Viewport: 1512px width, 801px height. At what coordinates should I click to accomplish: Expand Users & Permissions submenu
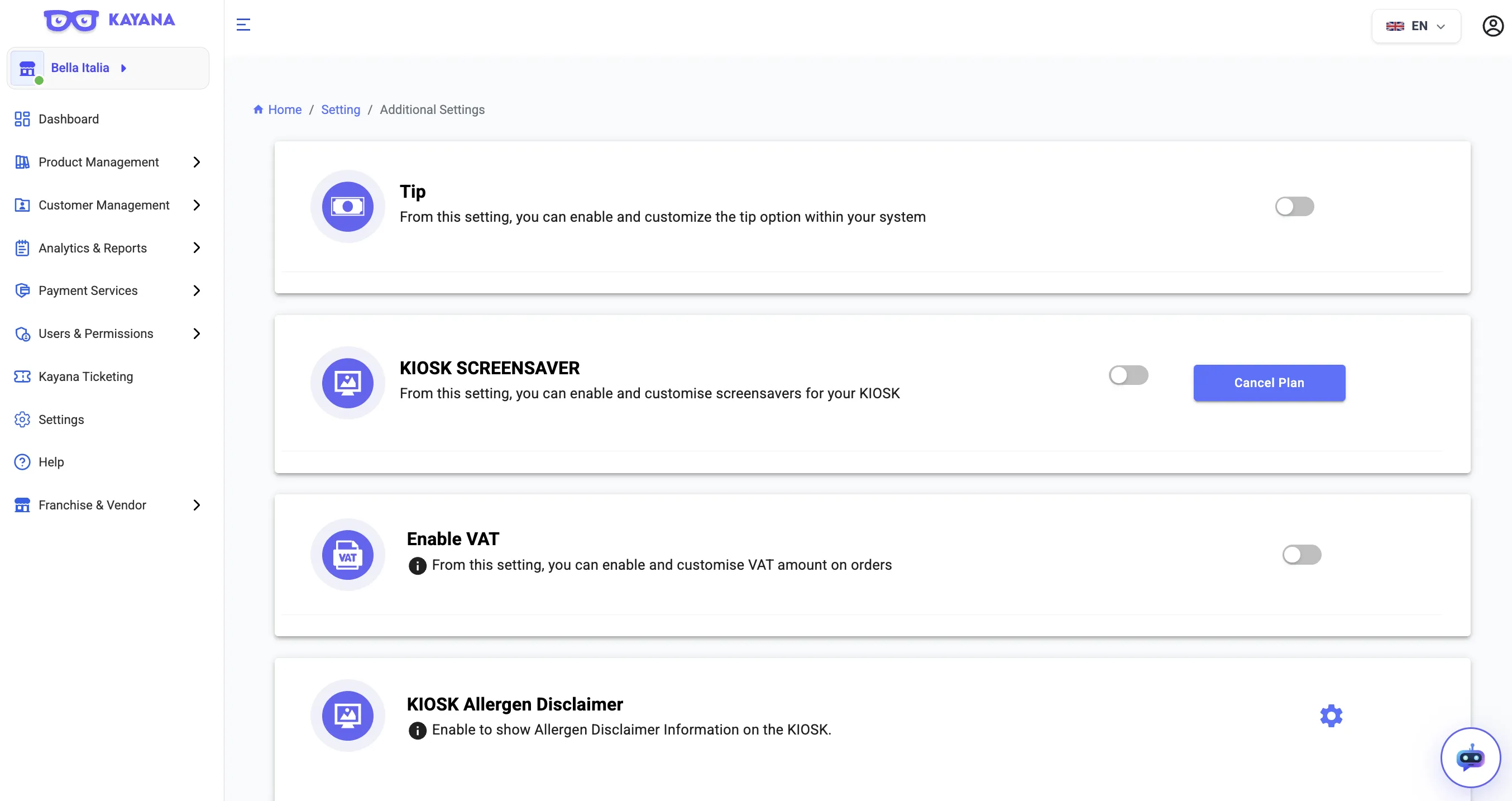pyautogui.click(x=108, y=333)
